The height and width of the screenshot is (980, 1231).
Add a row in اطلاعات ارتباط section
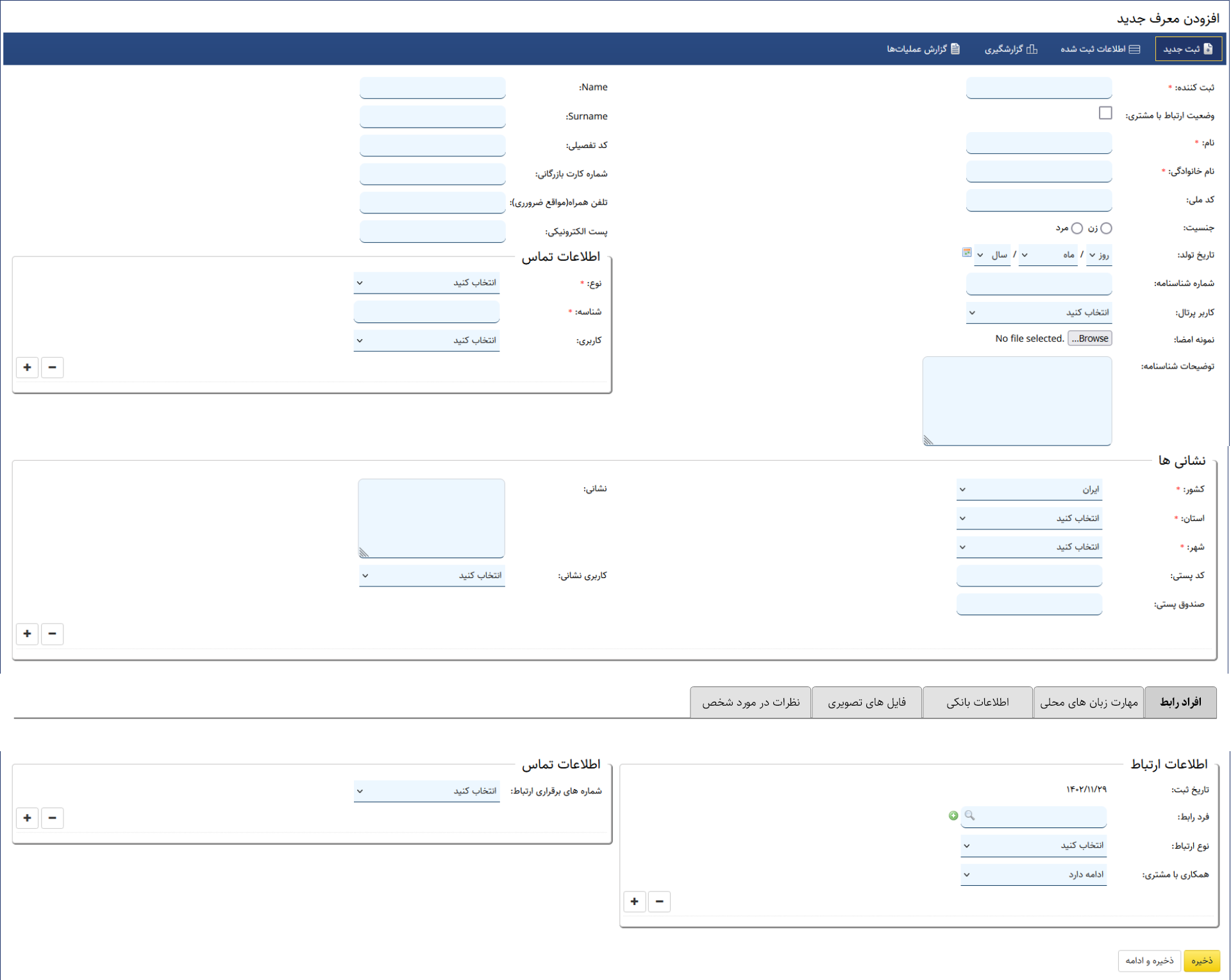point(634,901)
